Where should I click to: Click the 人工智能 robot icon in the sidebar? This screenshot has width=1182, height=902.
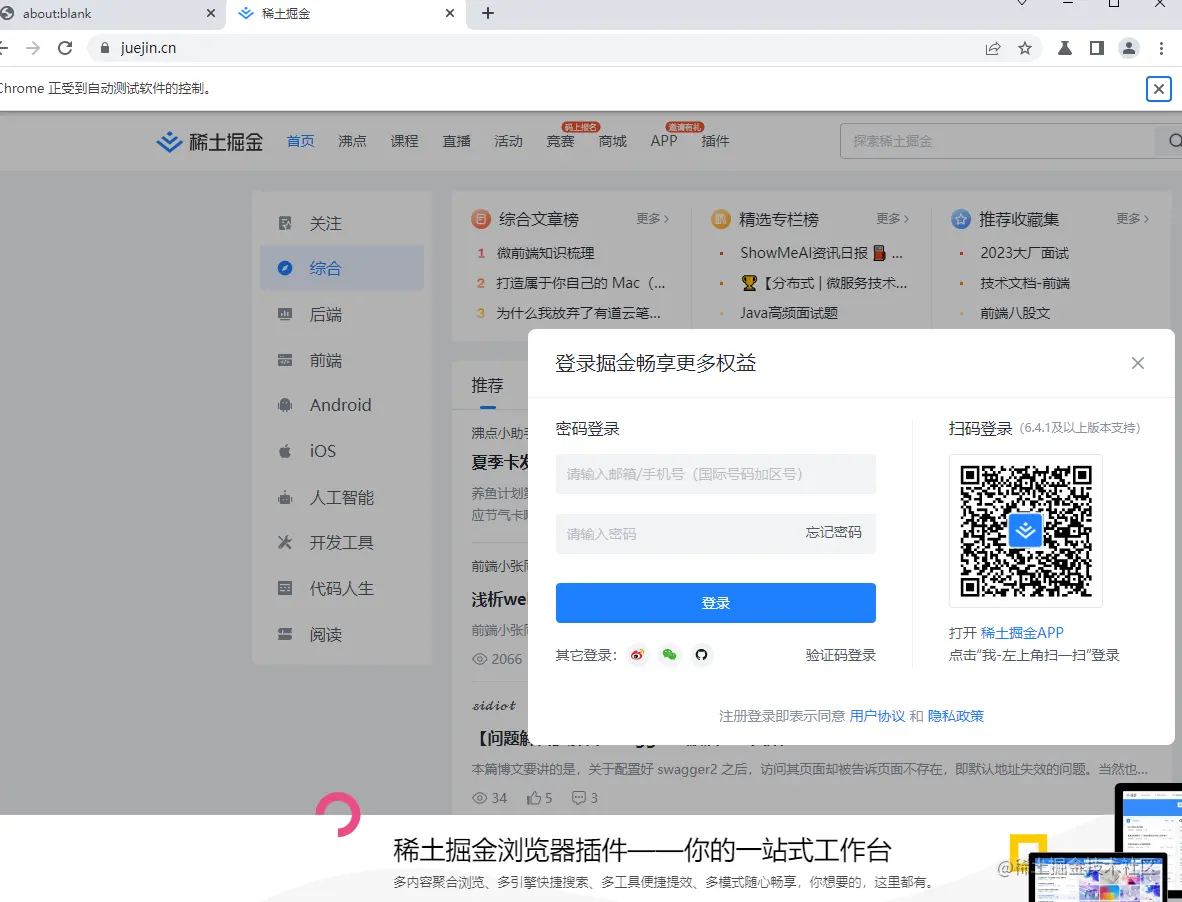pos(285,497)
